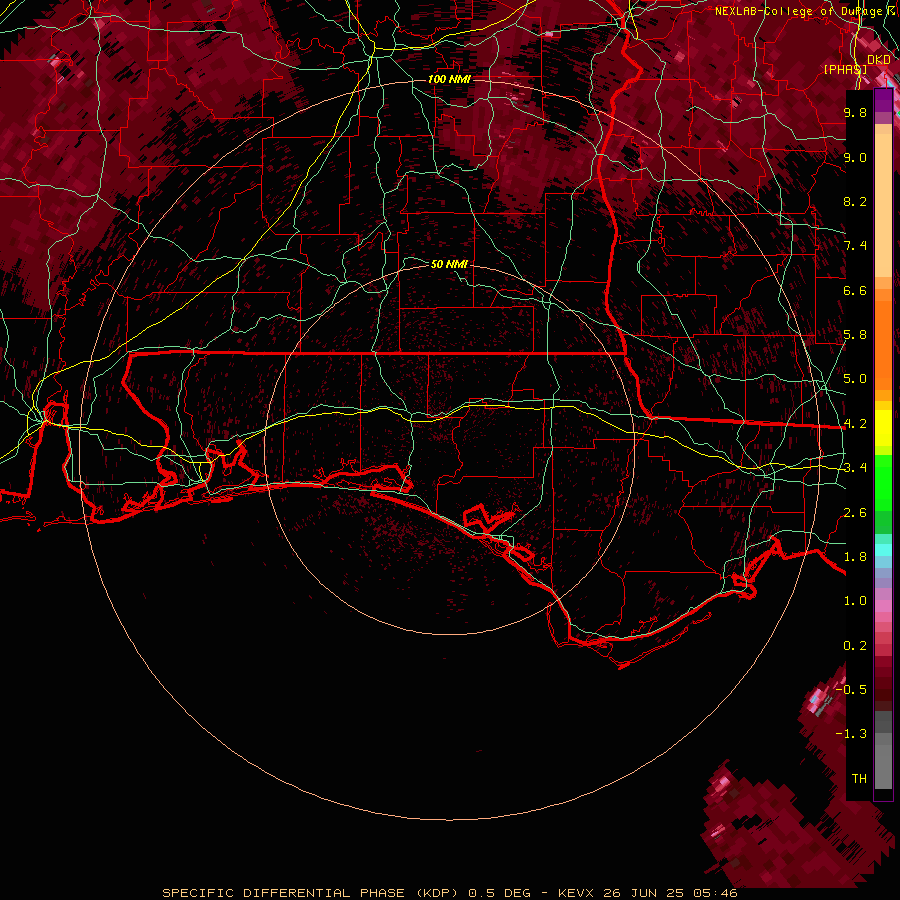
Task: Click the "TH" threshold label on scale
Action: [859, 779]
